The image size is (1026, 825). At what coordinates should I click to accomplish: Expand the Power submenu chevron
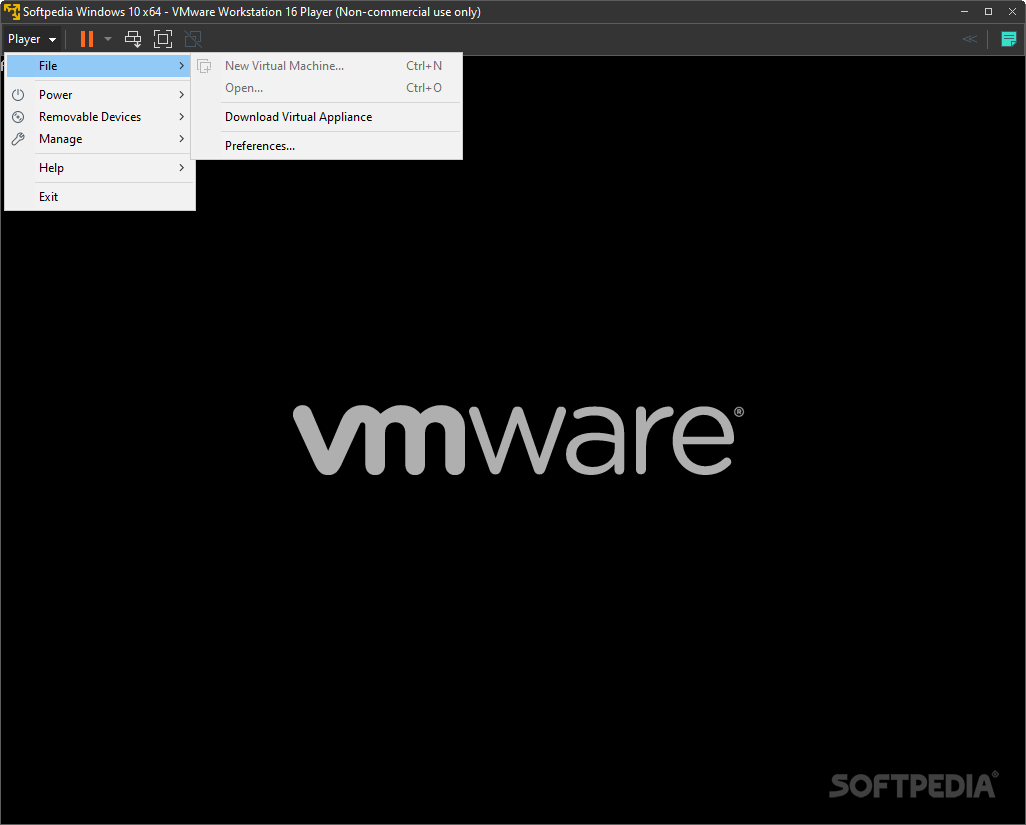click(181, 94)
